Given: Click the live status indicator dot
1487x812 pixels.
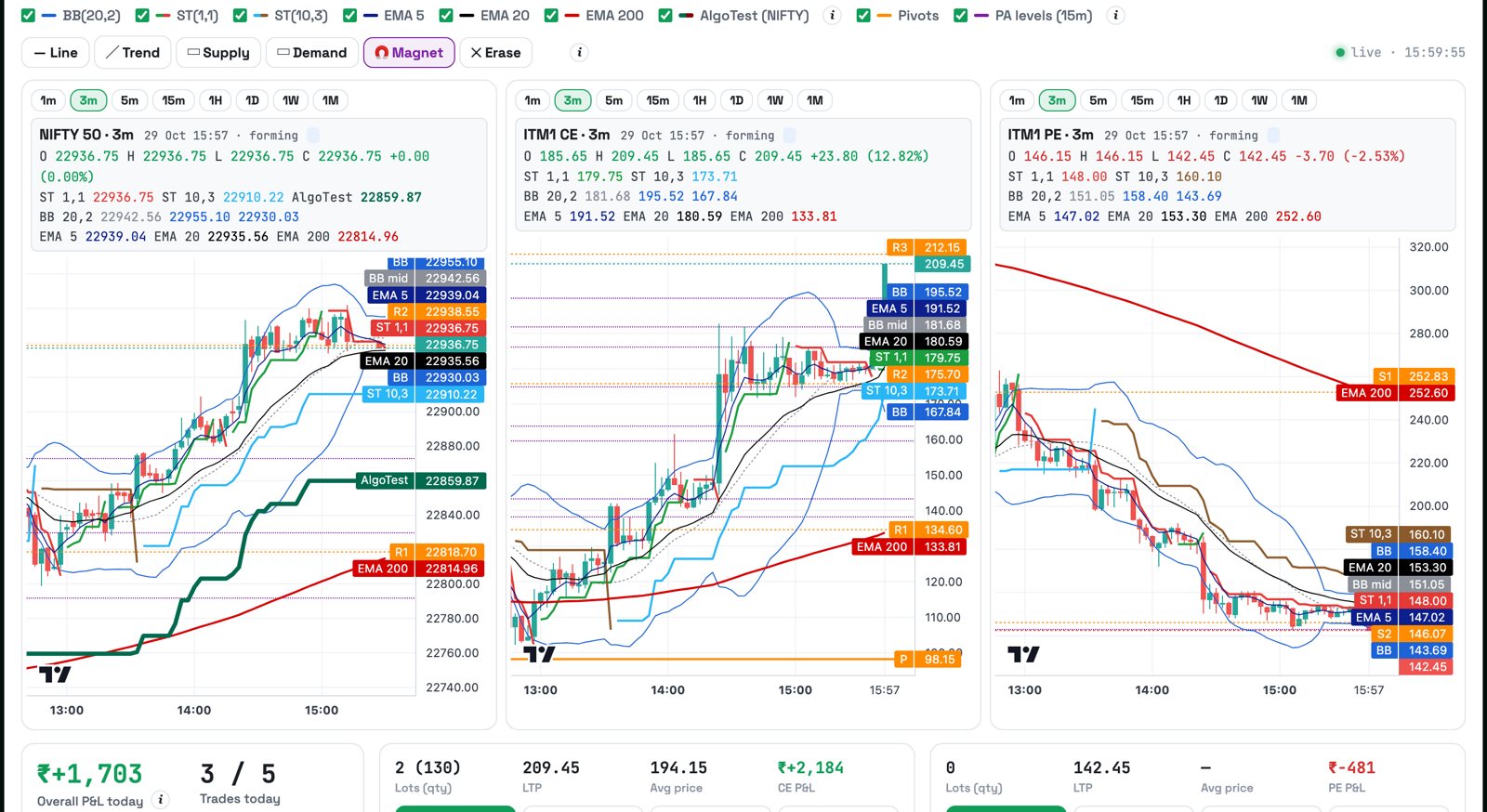Looking at the screenshot, I should point(1340,52).
